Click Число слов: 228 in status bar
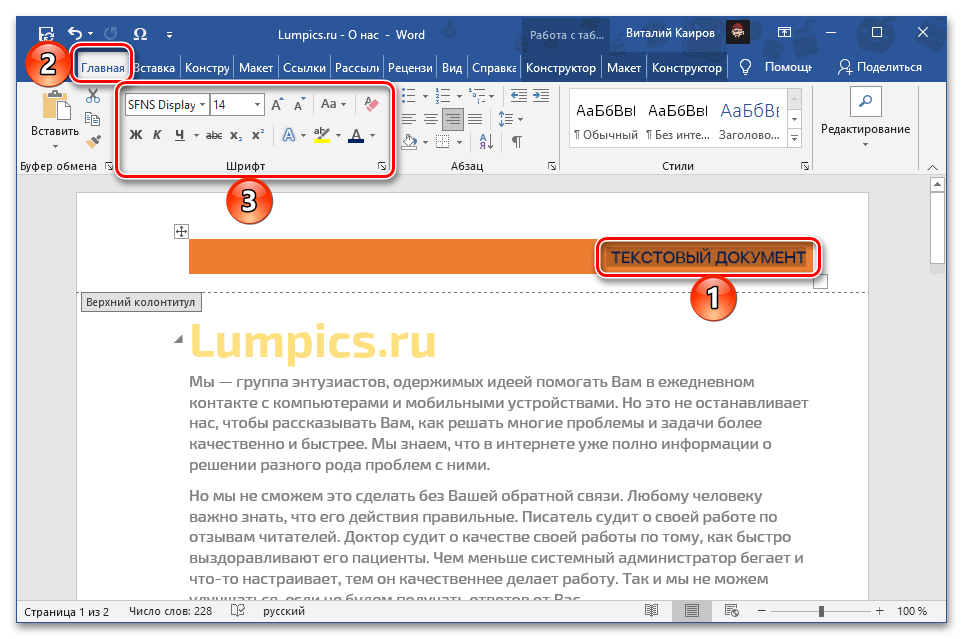This screenshot has width=963, height=639. tap(170, 611)
